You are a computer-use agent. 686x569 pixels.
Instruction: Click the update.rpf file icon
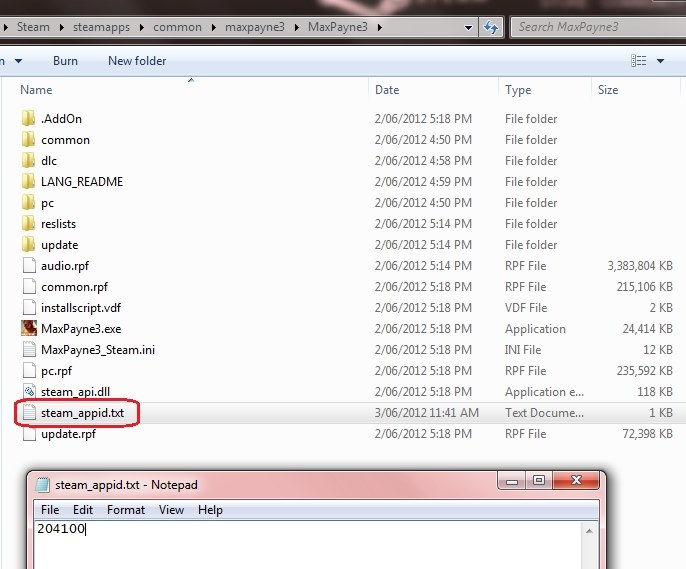tap(29, 433)
